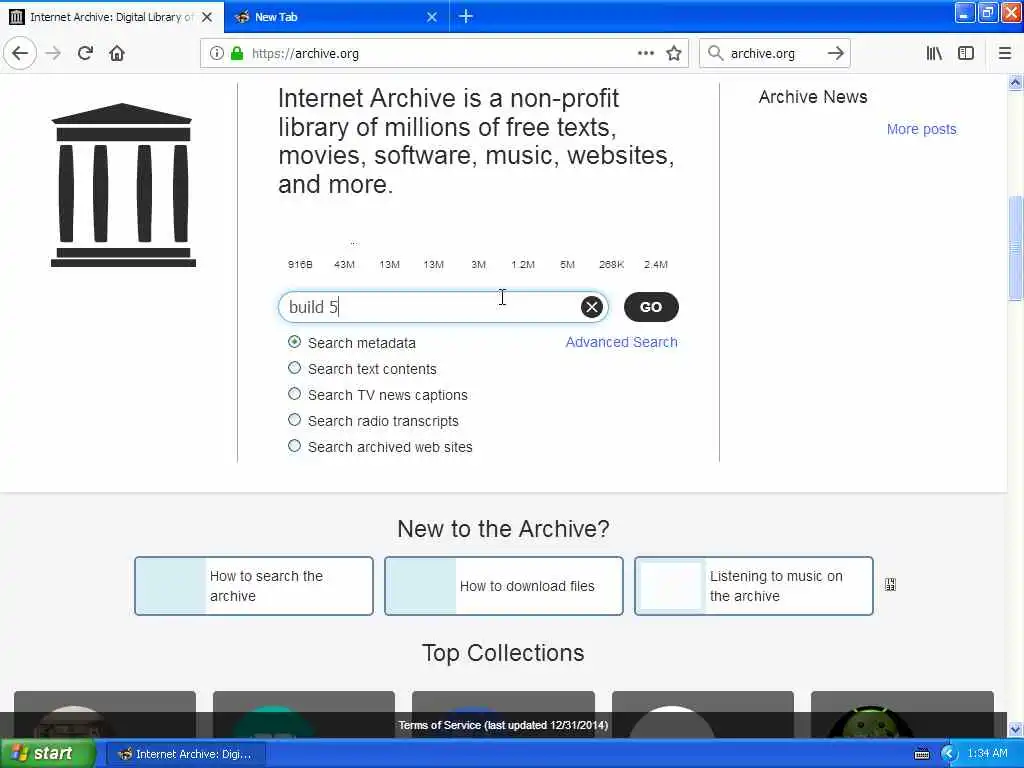Open Internet Archive taskbar window button
Image resolution: width=1024 pixels, height=768 pixels.
(x=186, y=754)
